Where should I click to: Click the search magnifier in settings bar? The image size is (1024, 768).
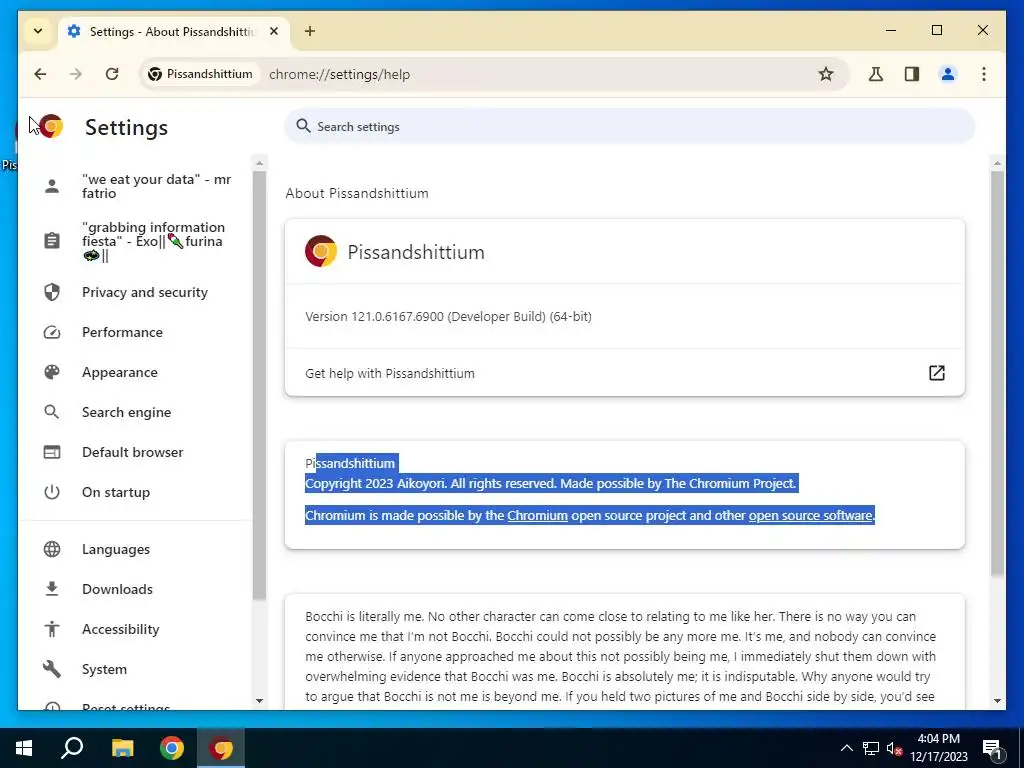[303, 126]
